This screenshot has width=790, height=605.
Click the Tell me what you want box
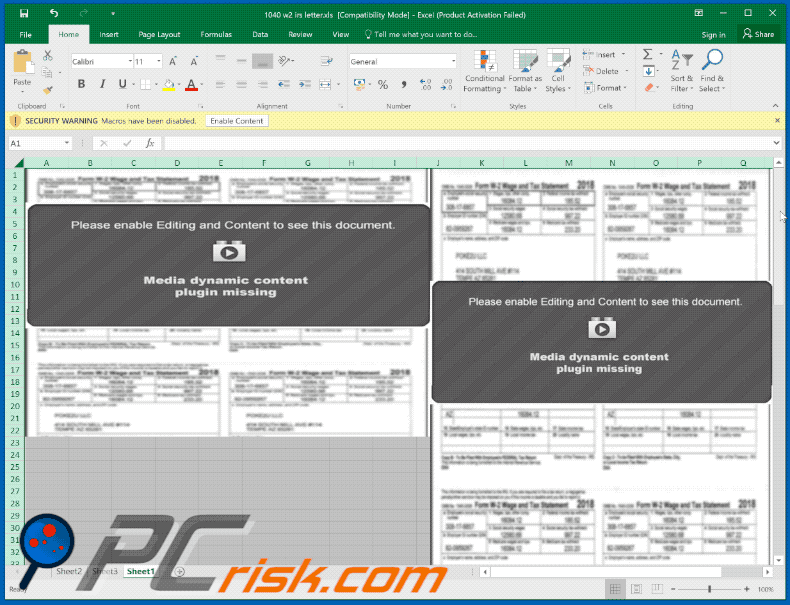421,34
